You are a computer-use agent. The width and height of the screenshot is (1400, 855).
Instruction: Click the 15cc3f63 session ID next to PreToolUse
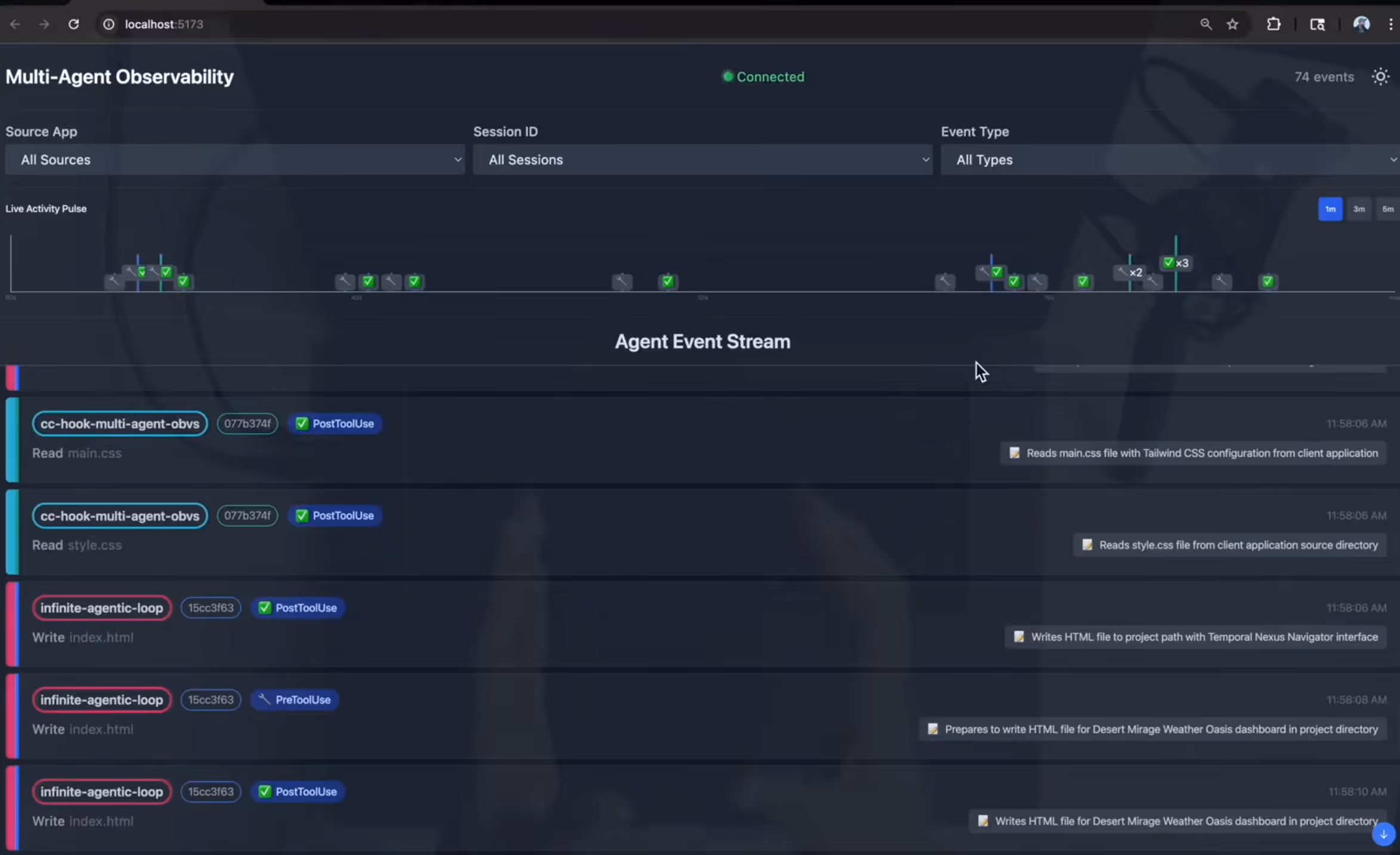(x=210, y=700)
